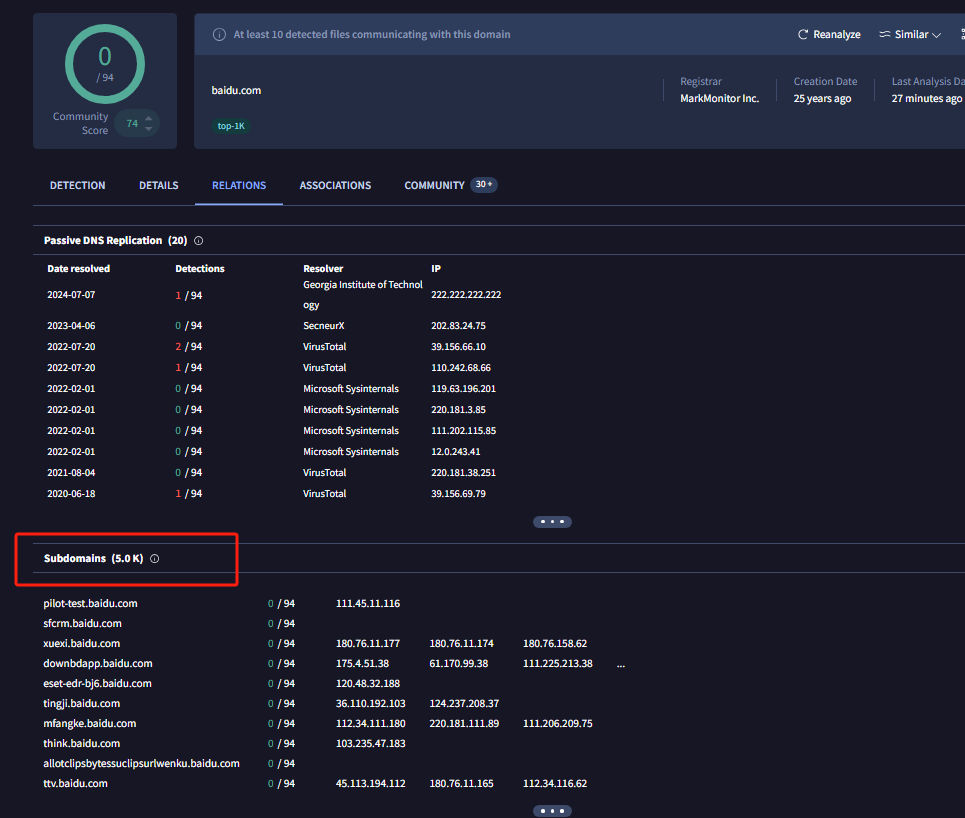965x818 pixels.
Task: Click info icon next to Passive DNS Replication
Action: [x=199, y=241]
